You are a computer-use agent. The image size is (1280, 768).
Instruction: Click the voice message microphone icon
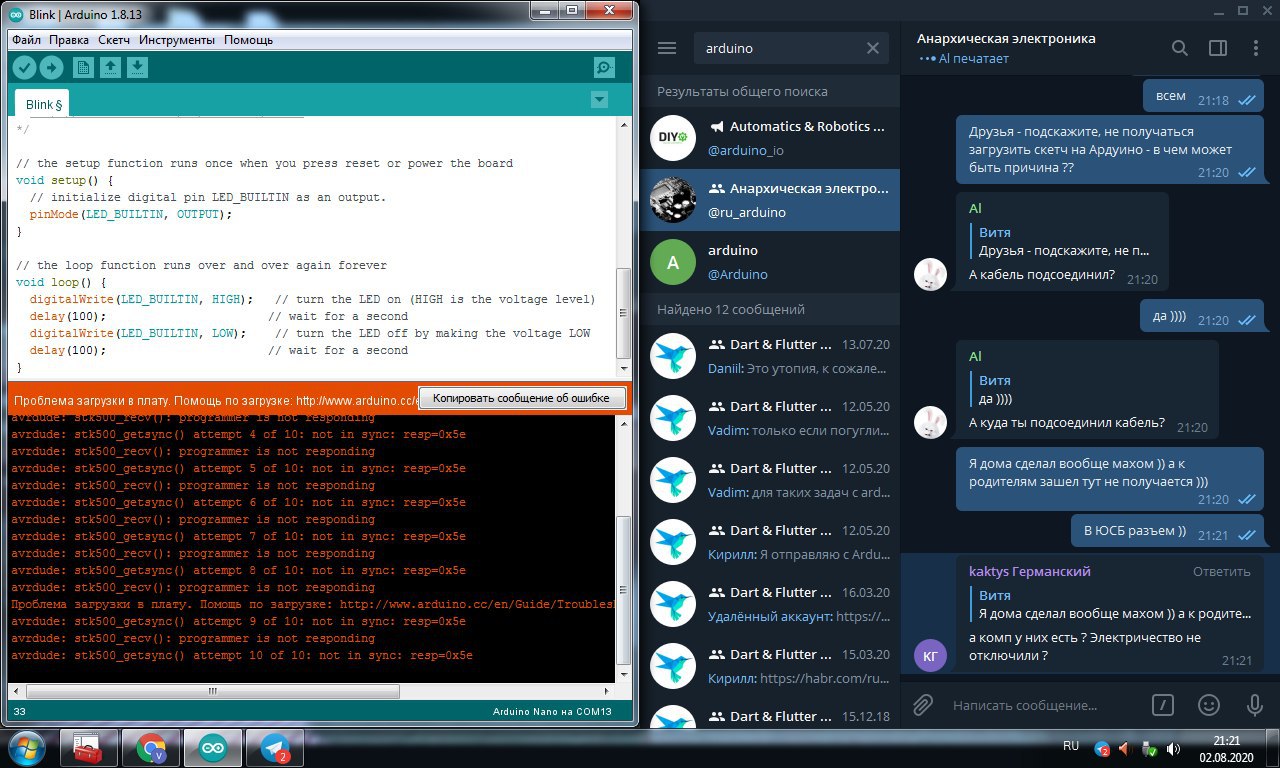pos(1255,705)
